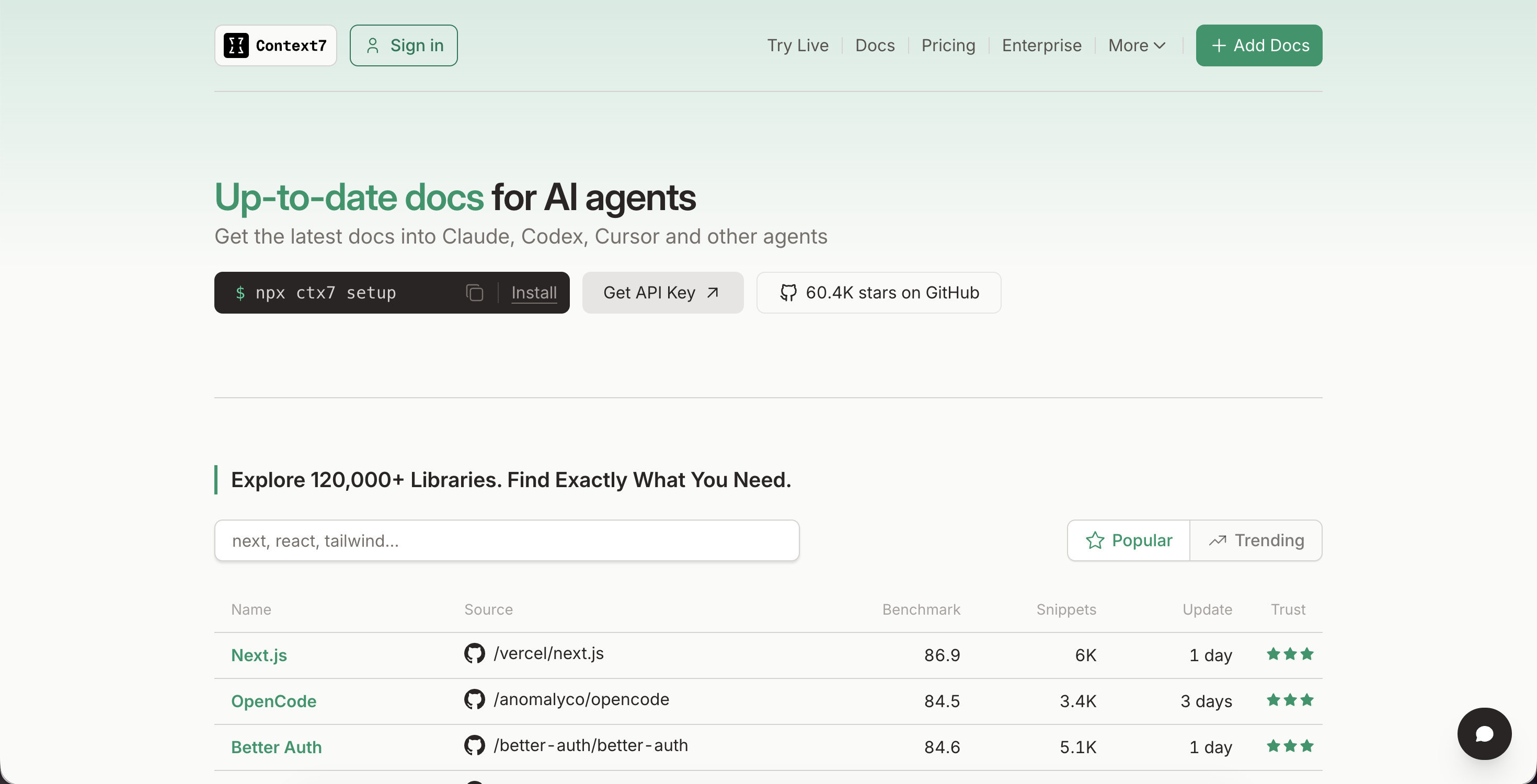Click GitHub icon beside /better-auth/better-auth
Screen dimensions: 1537x784
[x=474, y=745]
